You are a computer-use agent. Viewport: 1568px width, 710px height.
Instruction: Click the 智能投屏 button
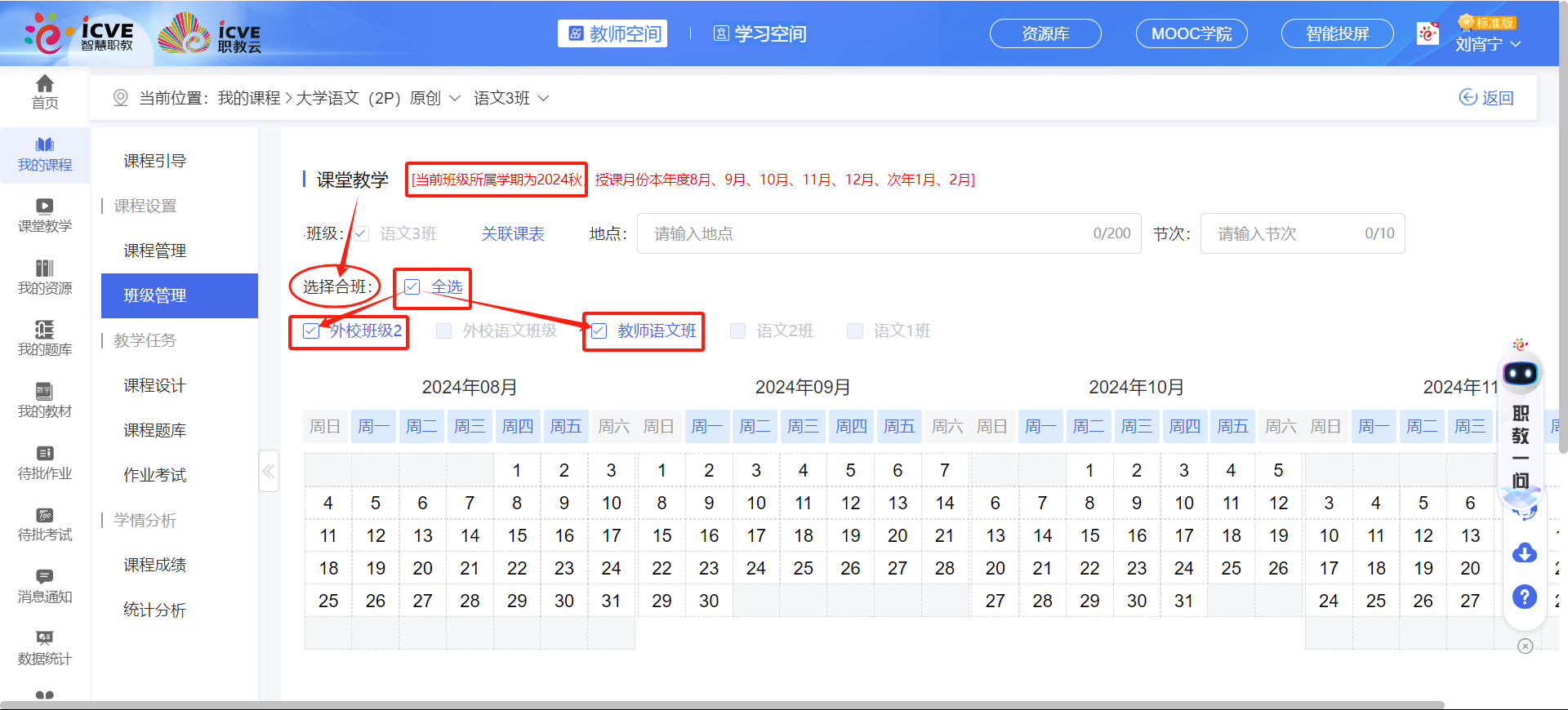pos(1338,33)
